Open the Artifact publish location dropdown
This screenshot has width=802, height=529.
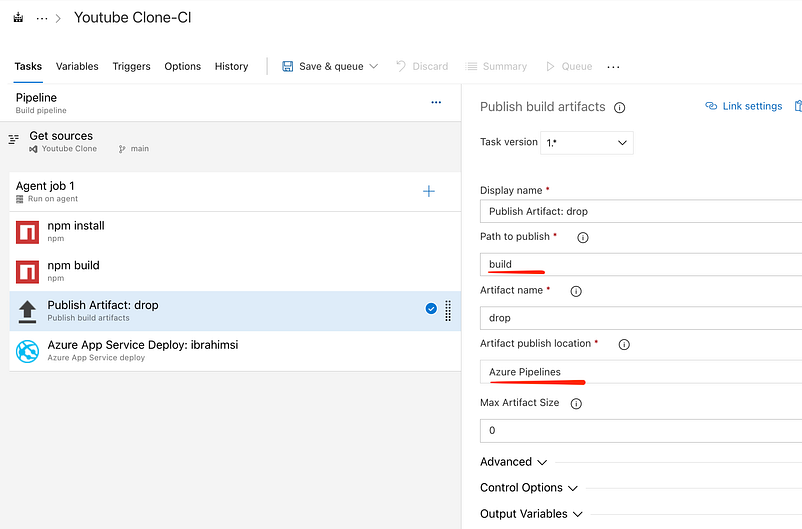[641, 372]
